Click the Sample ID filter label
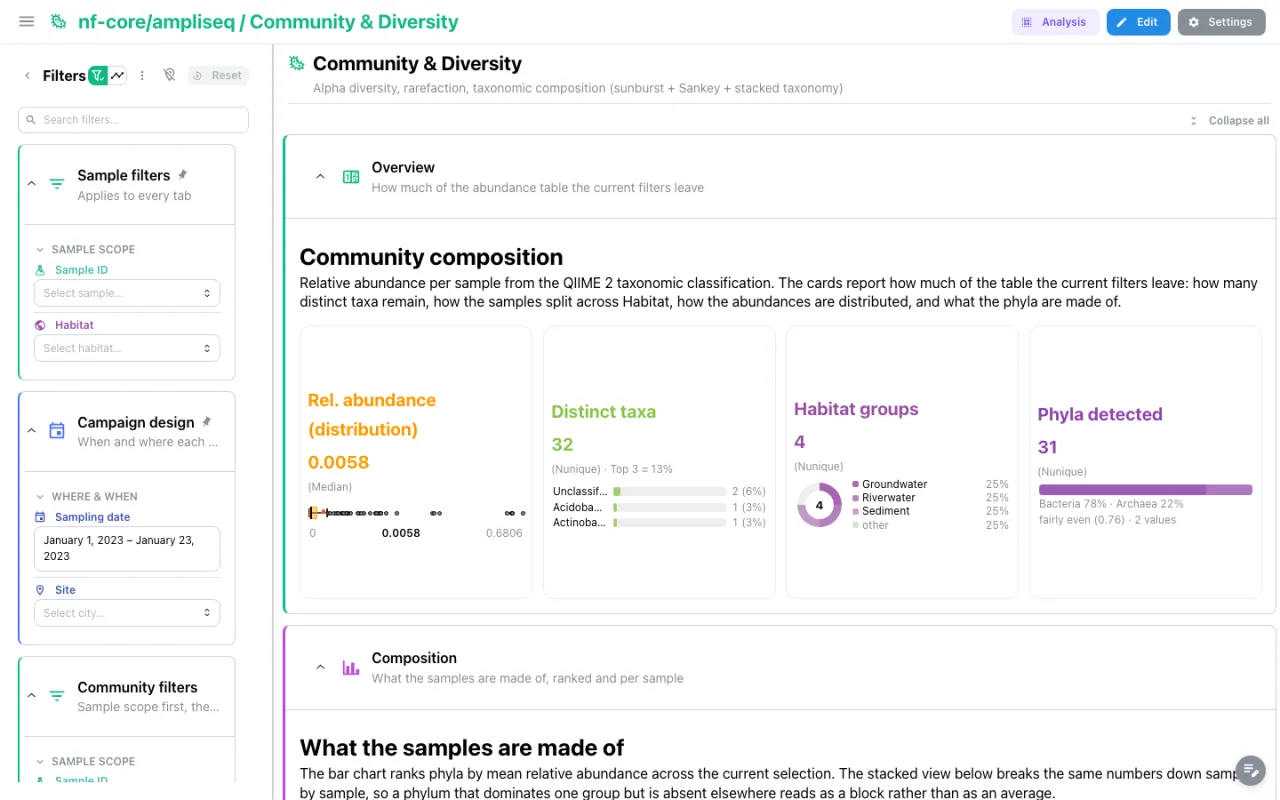This screenshot has height=800, width=1280. tap(81, 270)
